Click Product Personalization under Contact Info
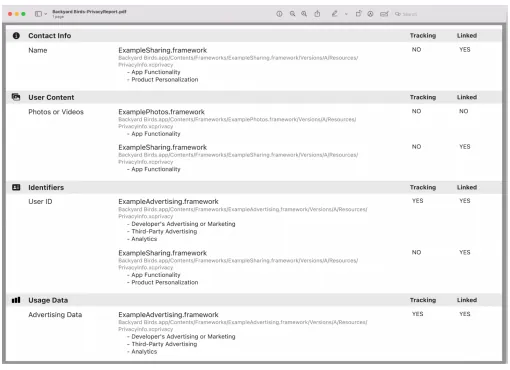Viewport: 510px width, 370px height. tap(165, 80)
